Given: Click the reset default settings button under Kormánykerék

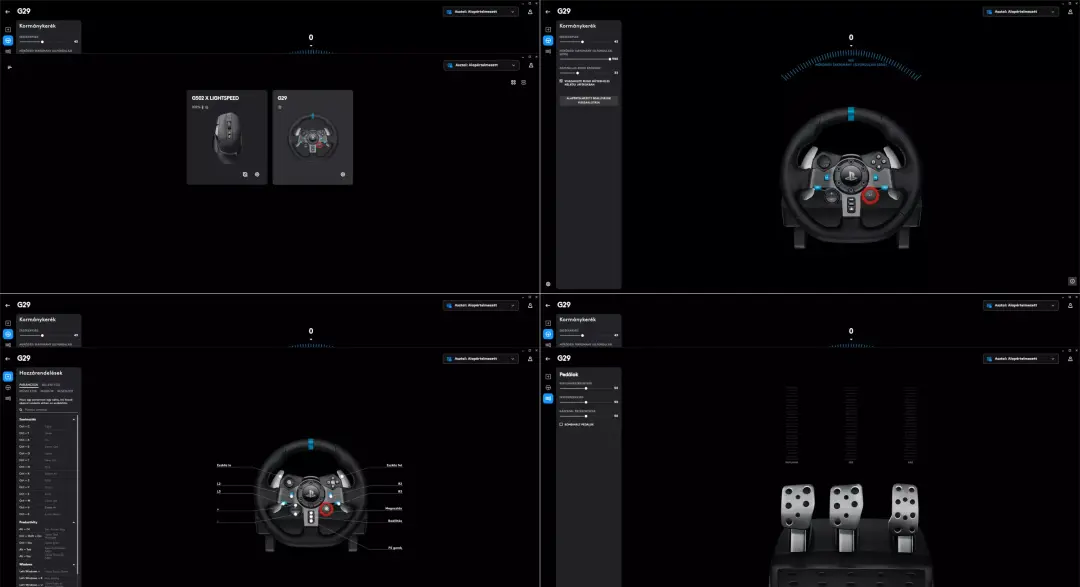Looking at the screenshot, I should 589,100.
